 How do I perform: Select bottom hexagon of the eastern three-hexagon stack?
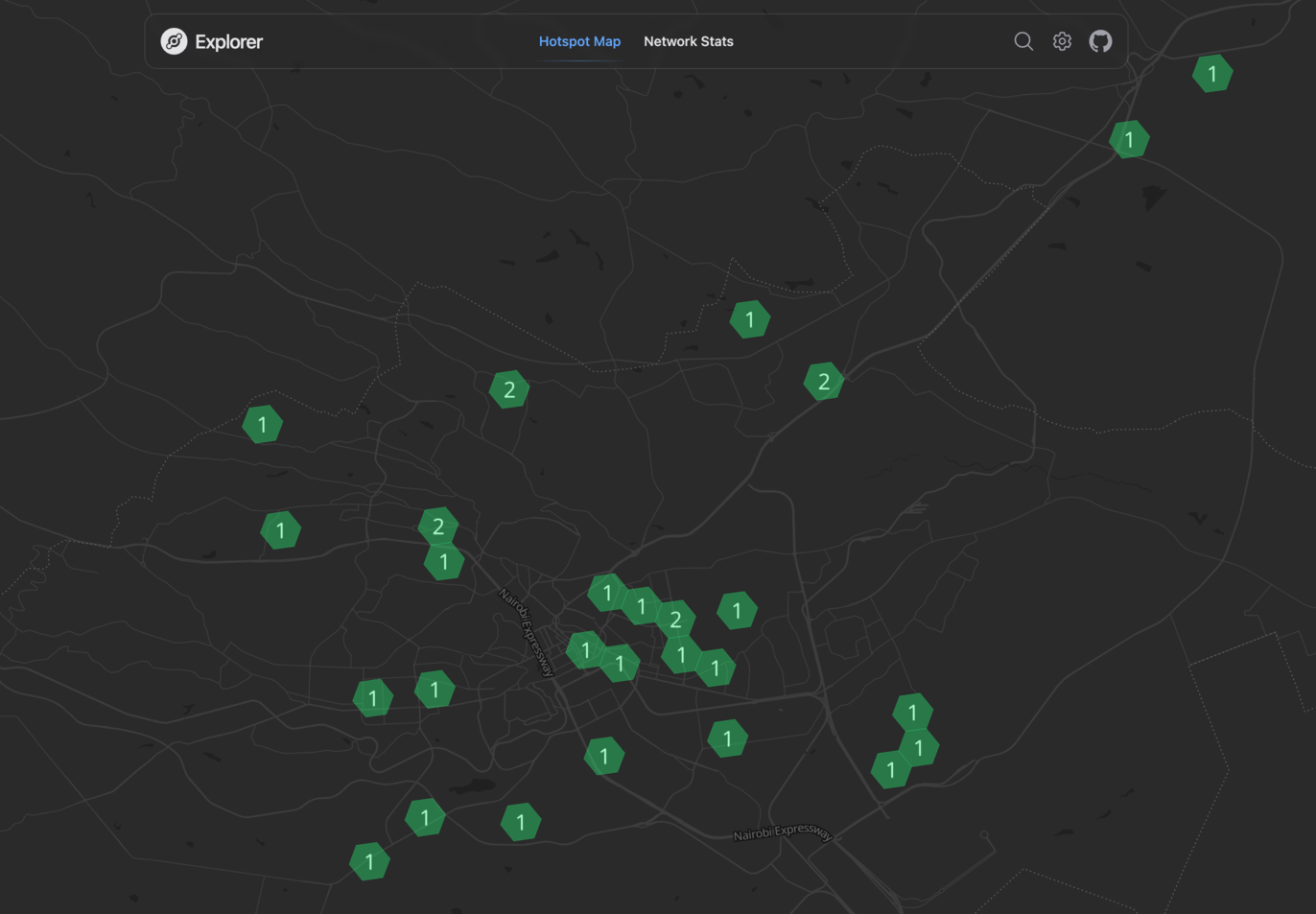click(889, 771)
